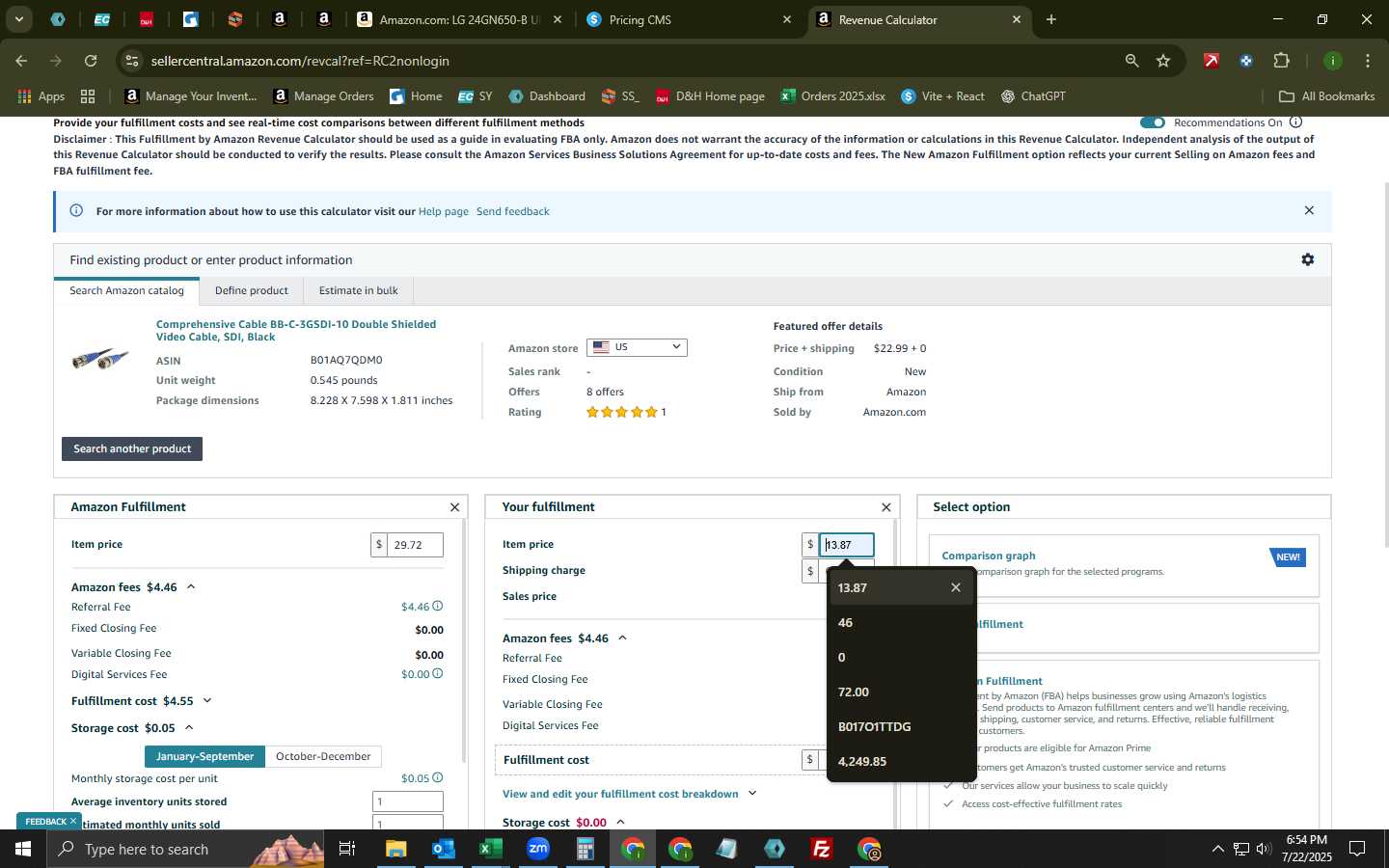Switch to the Estimate in bulk tab
The height and width of the screenshot is (868, 1389).
358,290
